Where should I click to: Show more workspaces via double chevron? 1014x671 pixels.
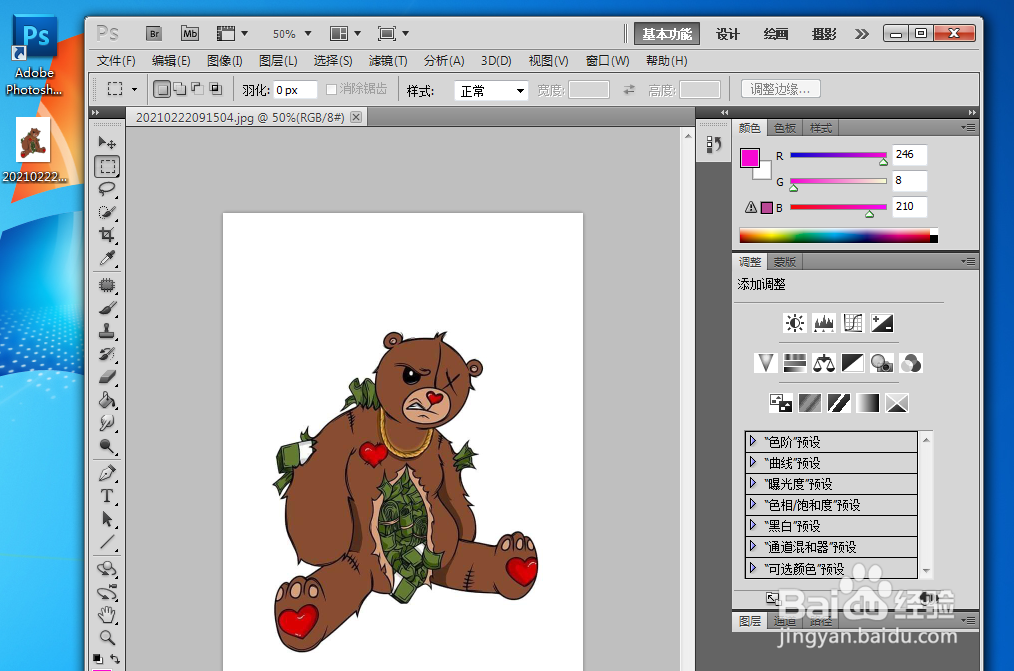pos(861,34)
